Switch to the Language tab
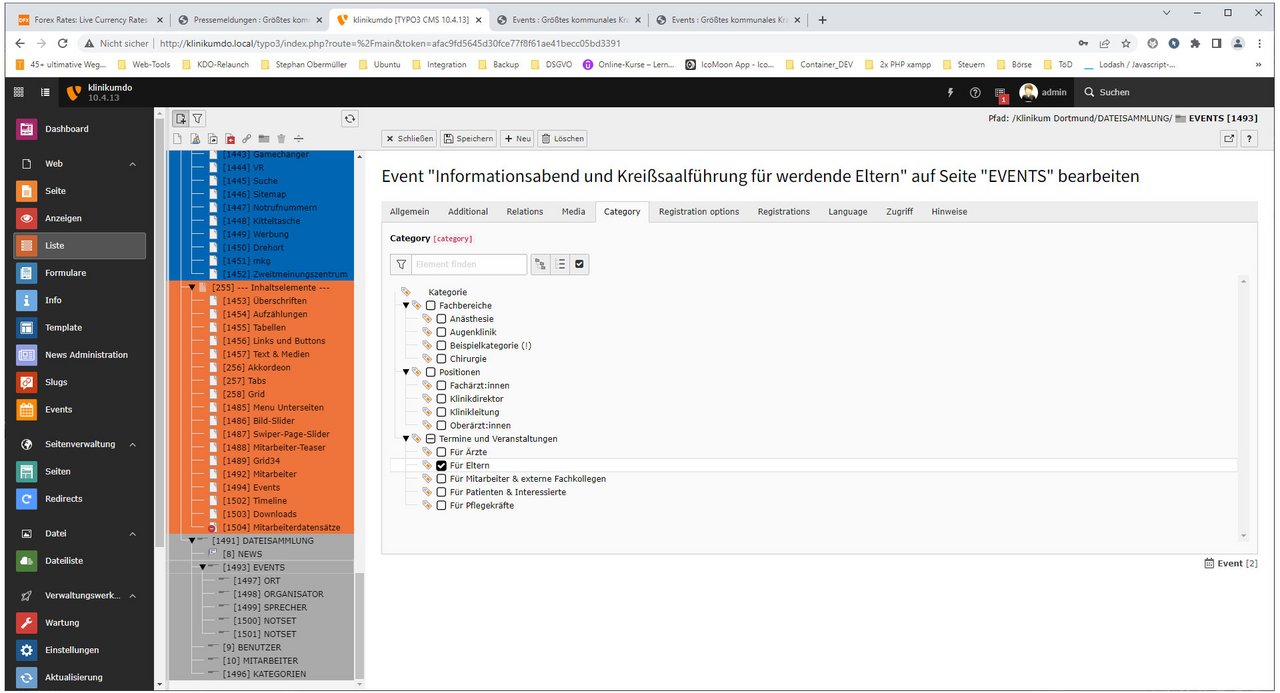This screenshot has width=1280, height=693. tap(848, 212)
